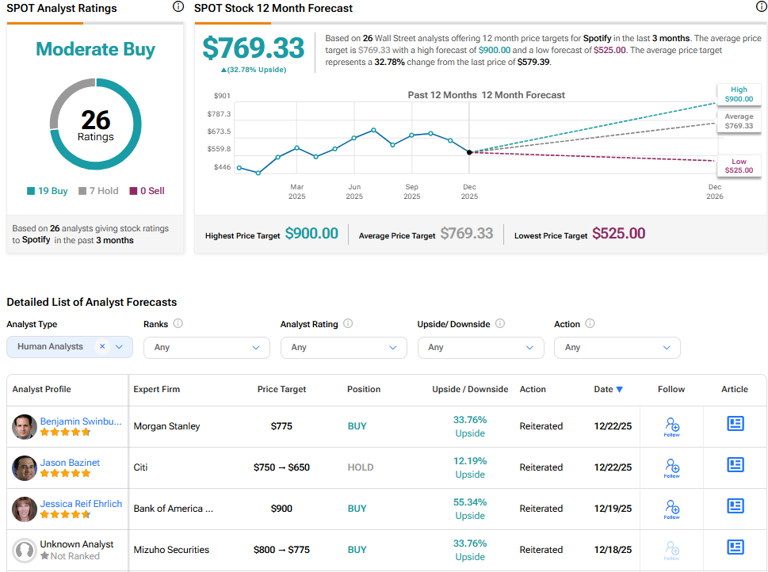Open the Citi forecast article icon
Image resolution: width=768 pixels, height=572 pixels.
(x=735, y=465)
